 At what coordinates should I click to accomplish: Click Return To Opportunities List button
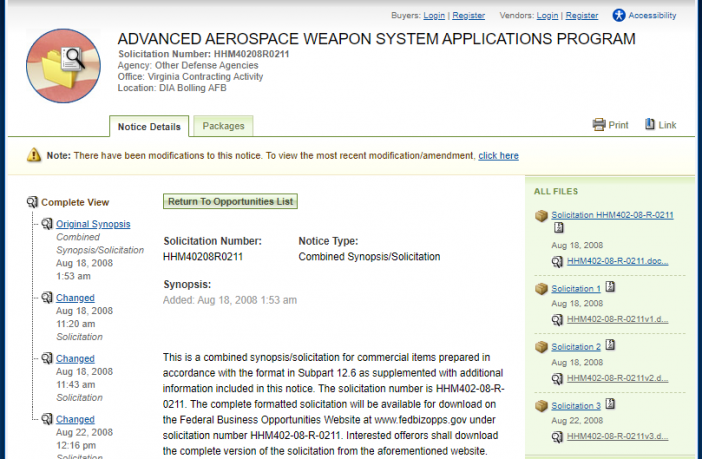[x=230, y=202]
